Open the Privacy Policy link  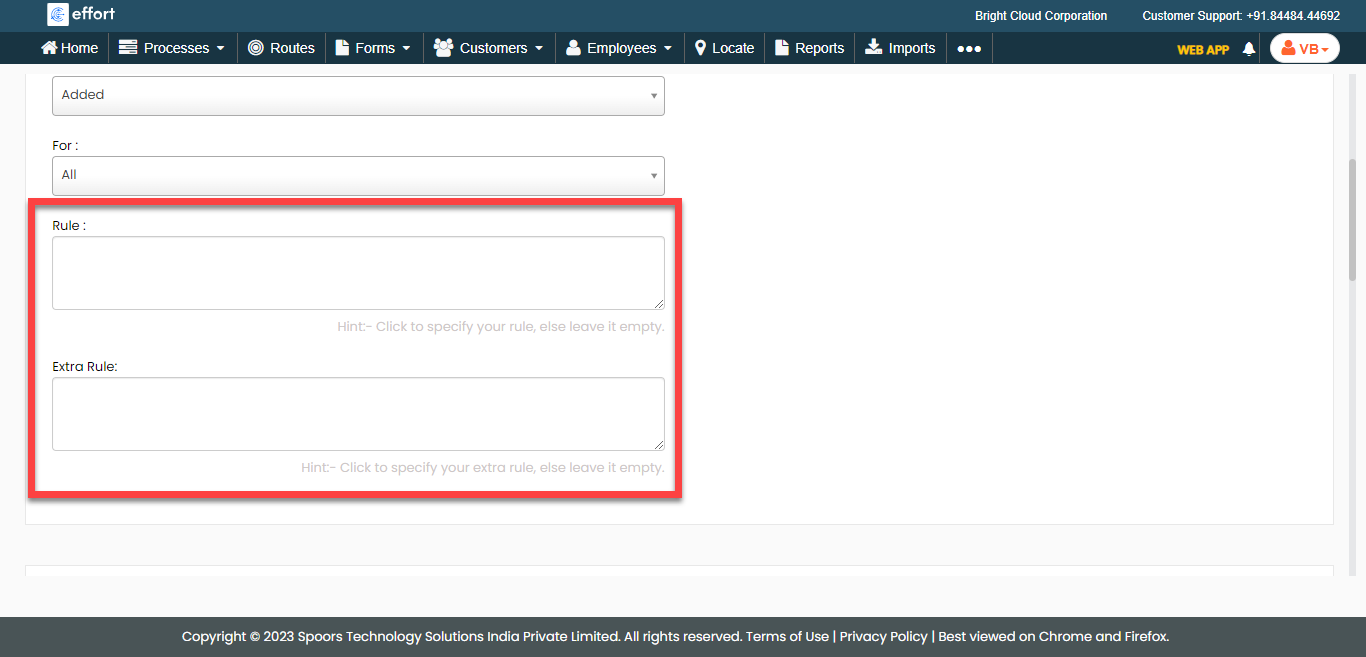coord(885,636)
